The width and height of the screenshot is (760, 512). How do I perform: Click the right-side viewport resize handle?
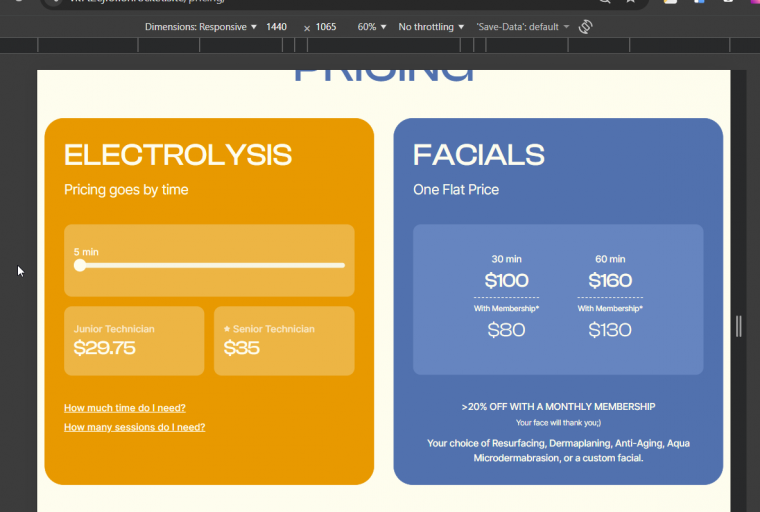coord(739,326)
